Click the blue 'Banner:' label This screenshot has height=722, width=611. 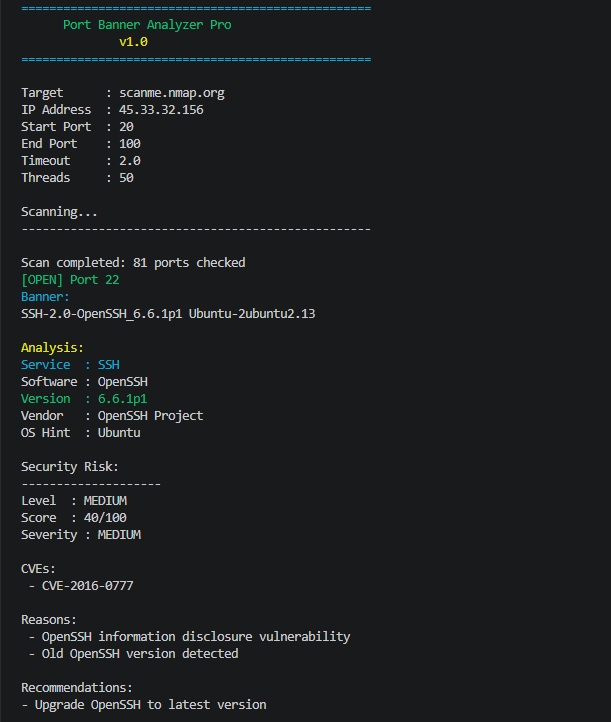tap(45, 297)
